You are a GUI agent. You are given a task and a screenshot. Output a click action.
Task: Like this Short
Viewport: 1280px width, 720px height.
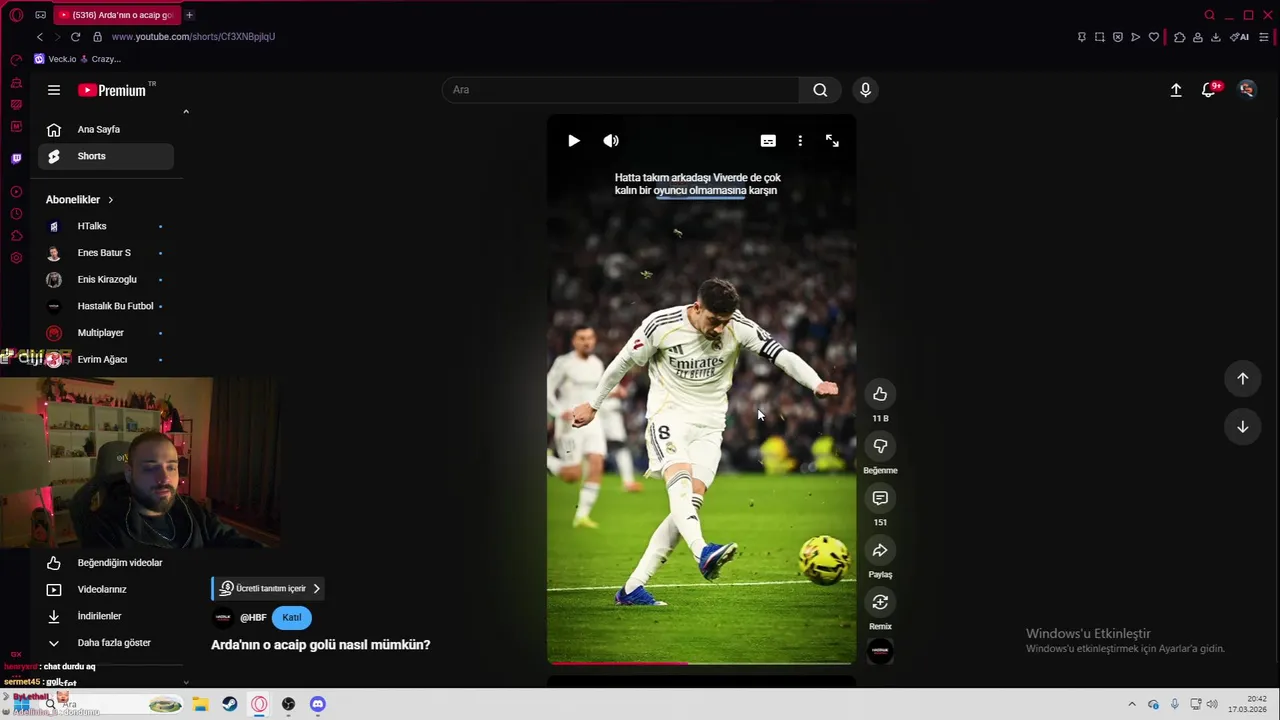click(x=880, y=394)
